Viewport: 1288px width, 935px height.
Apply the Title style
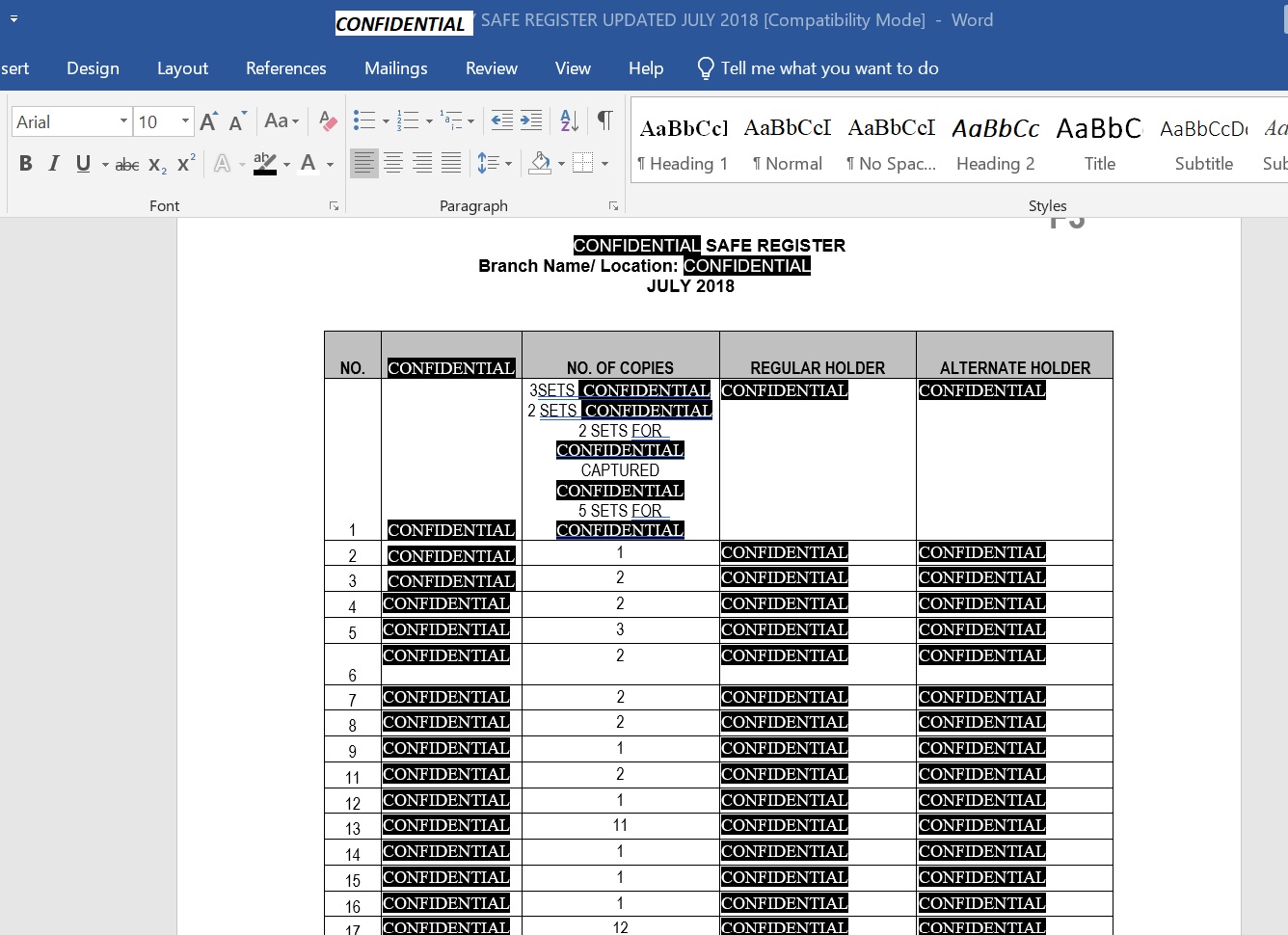pos(1100,145)
